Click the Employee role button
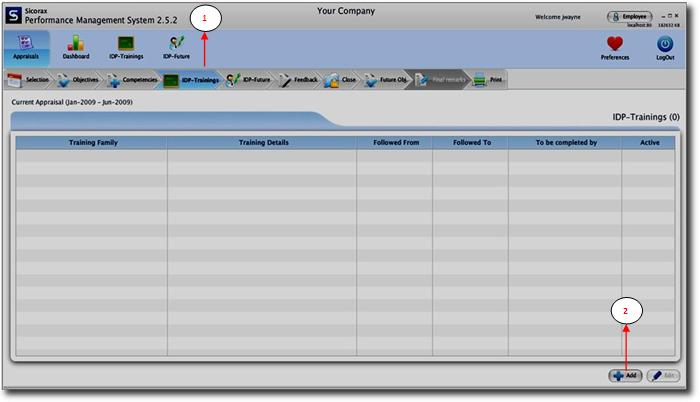Viewport: 700px width, 402px height. 630,17
